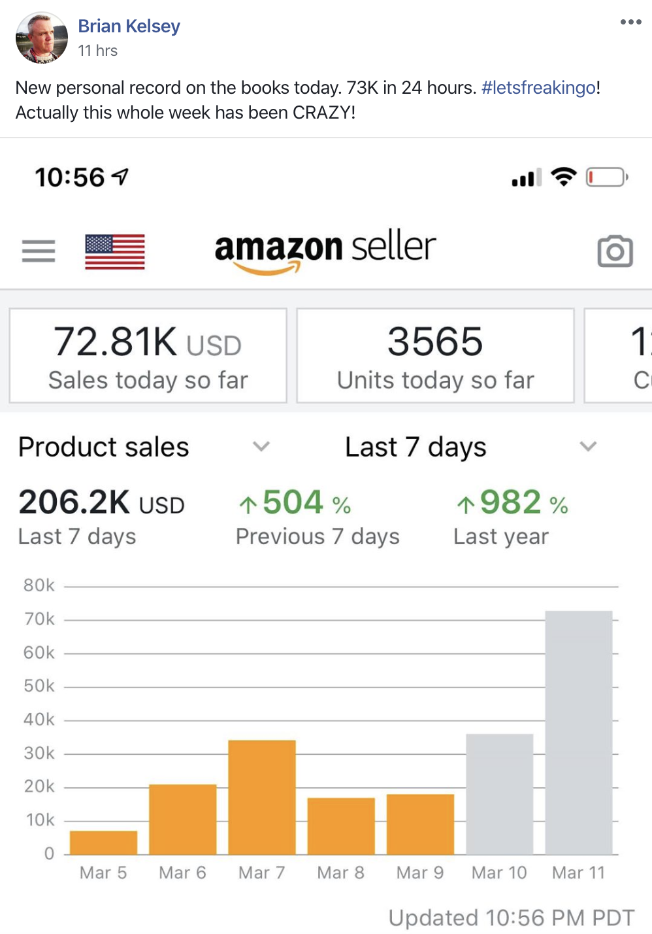
Task: Tap the Mar 7 orange bar
Action: [x=262, y=797]
